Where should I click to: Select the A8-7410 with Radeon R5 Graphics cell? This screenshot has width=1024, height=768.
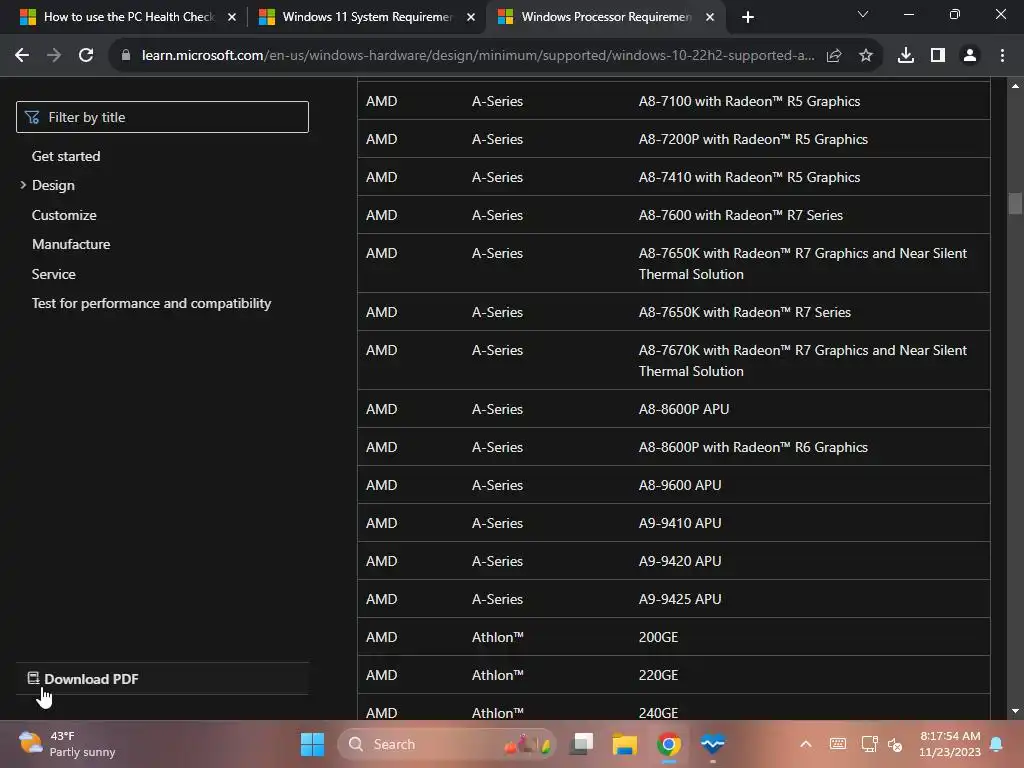[810, 176]
